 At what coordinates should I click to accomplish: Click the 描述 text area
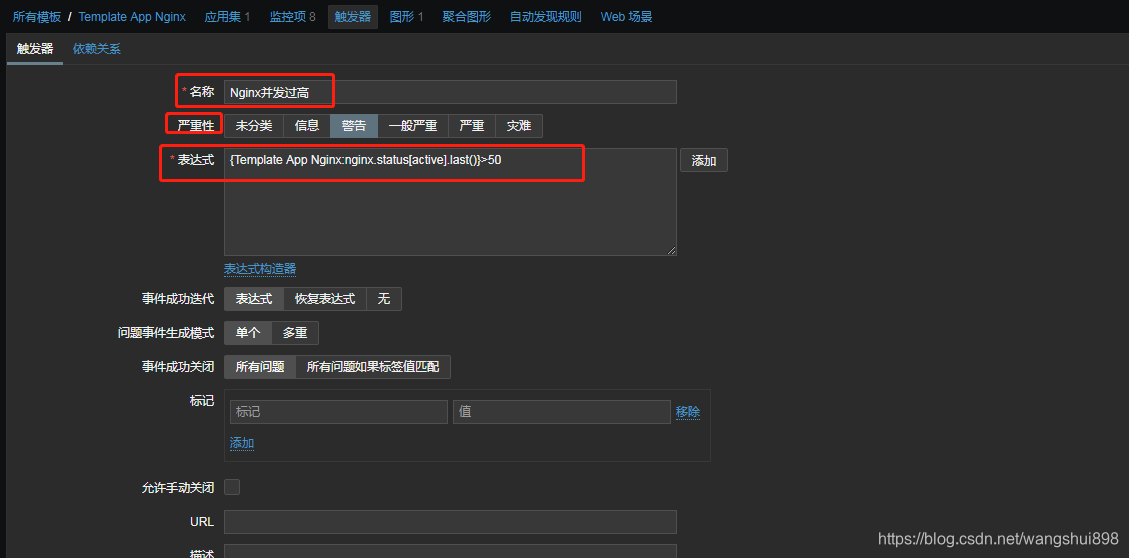point(450,552)
